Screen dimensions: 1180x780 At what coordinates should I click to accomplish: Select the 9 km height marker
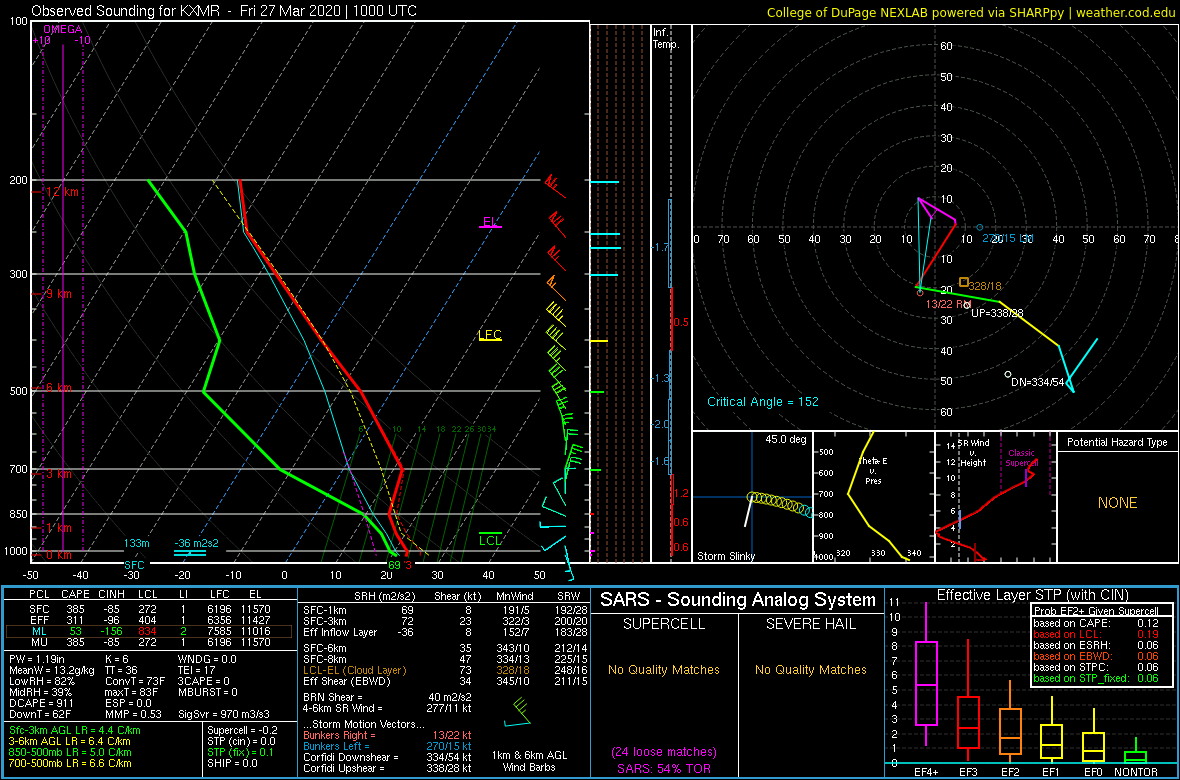point(58,294)
